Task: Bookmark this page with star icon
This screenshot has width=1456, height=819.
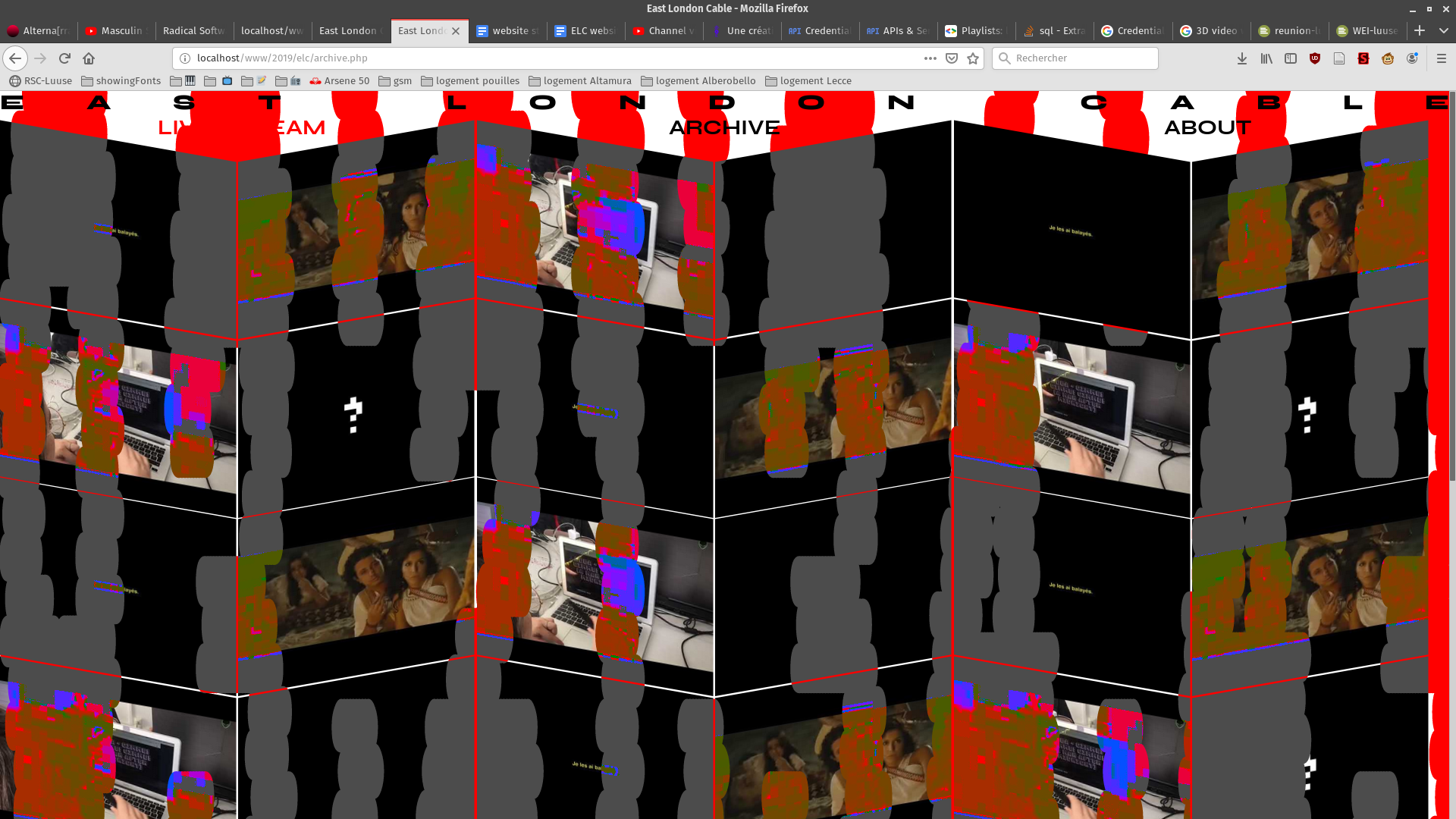Action: 973,58
